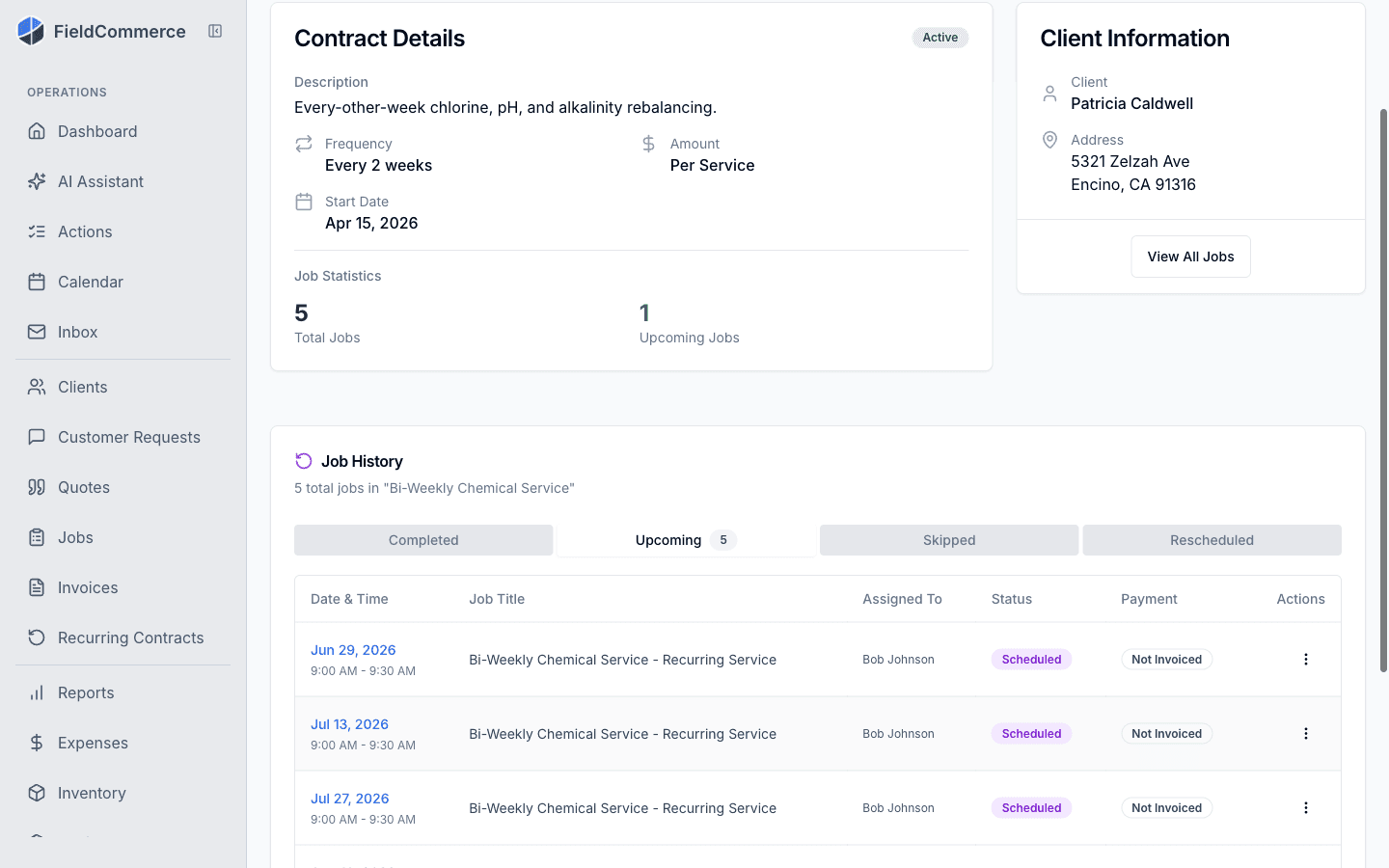Click the Active status badge
The image size is (1389, 868).
[940, 38]
